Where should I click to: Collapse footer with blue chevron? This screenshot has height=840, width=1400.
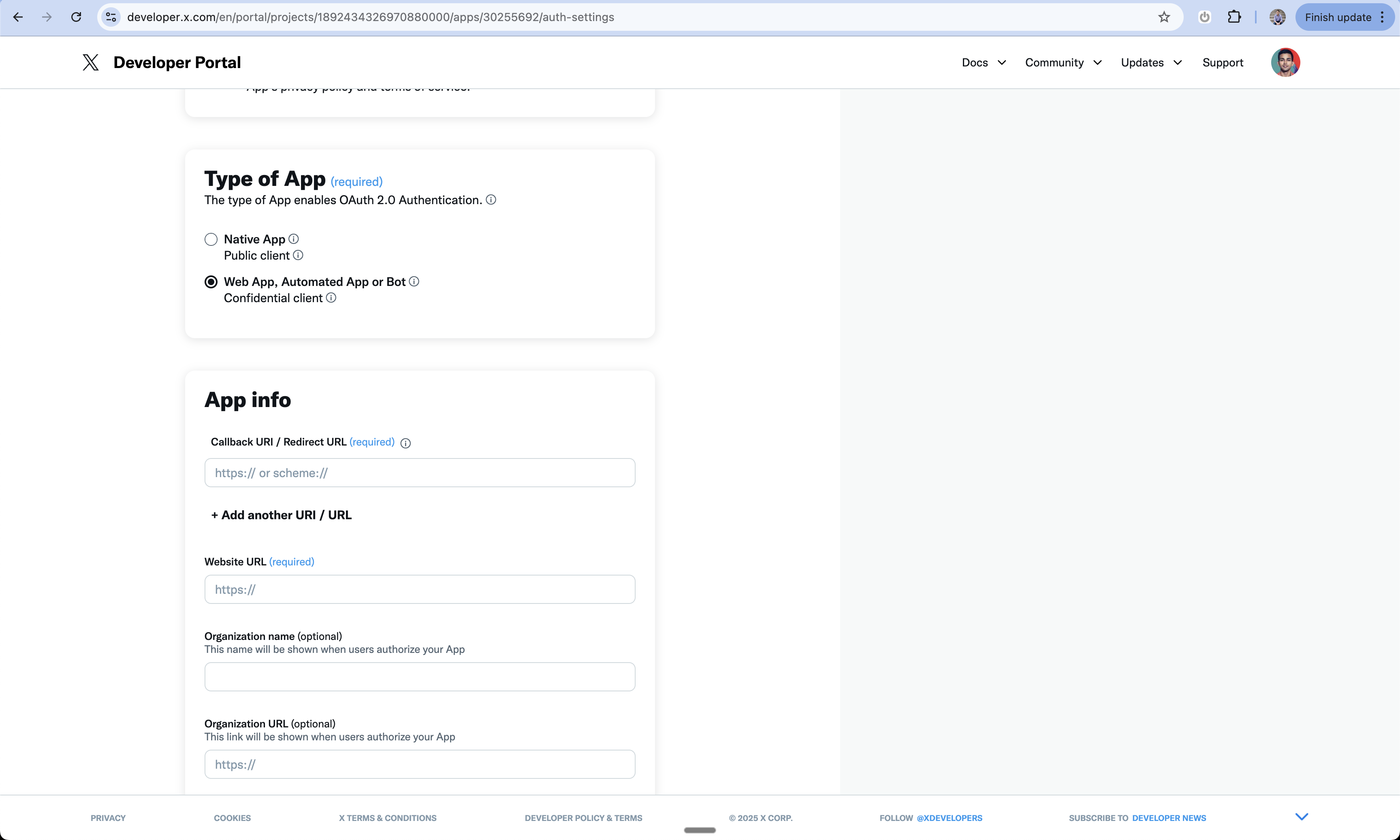[x=1301, y=816]
